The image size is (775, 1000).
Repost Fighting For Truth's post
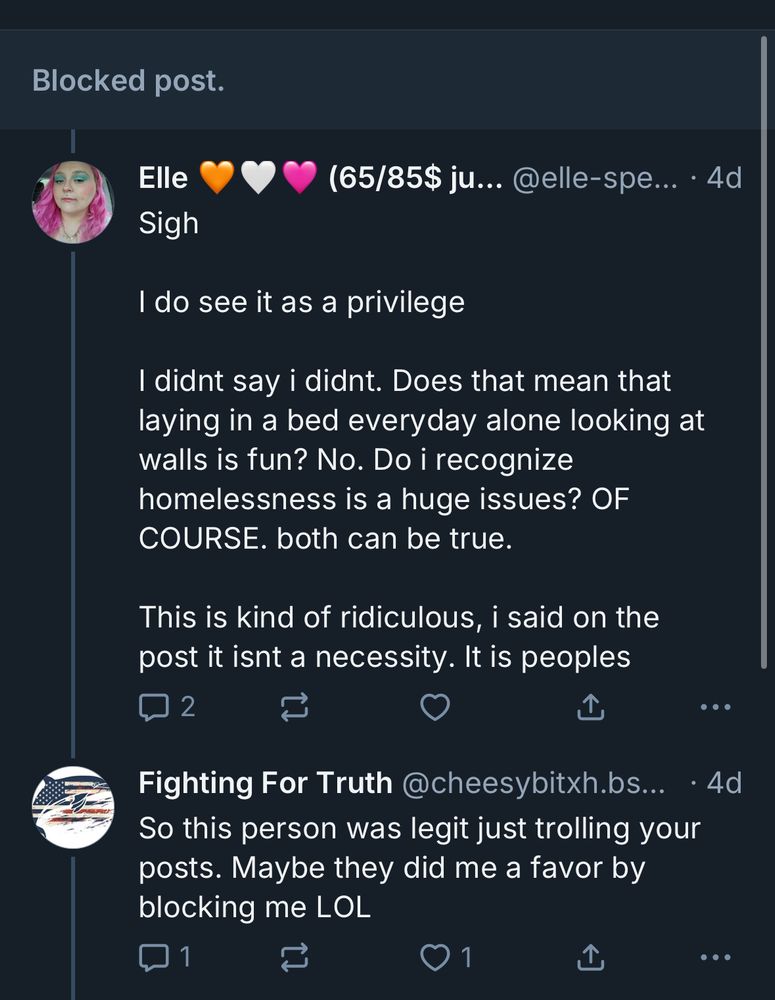294,958
